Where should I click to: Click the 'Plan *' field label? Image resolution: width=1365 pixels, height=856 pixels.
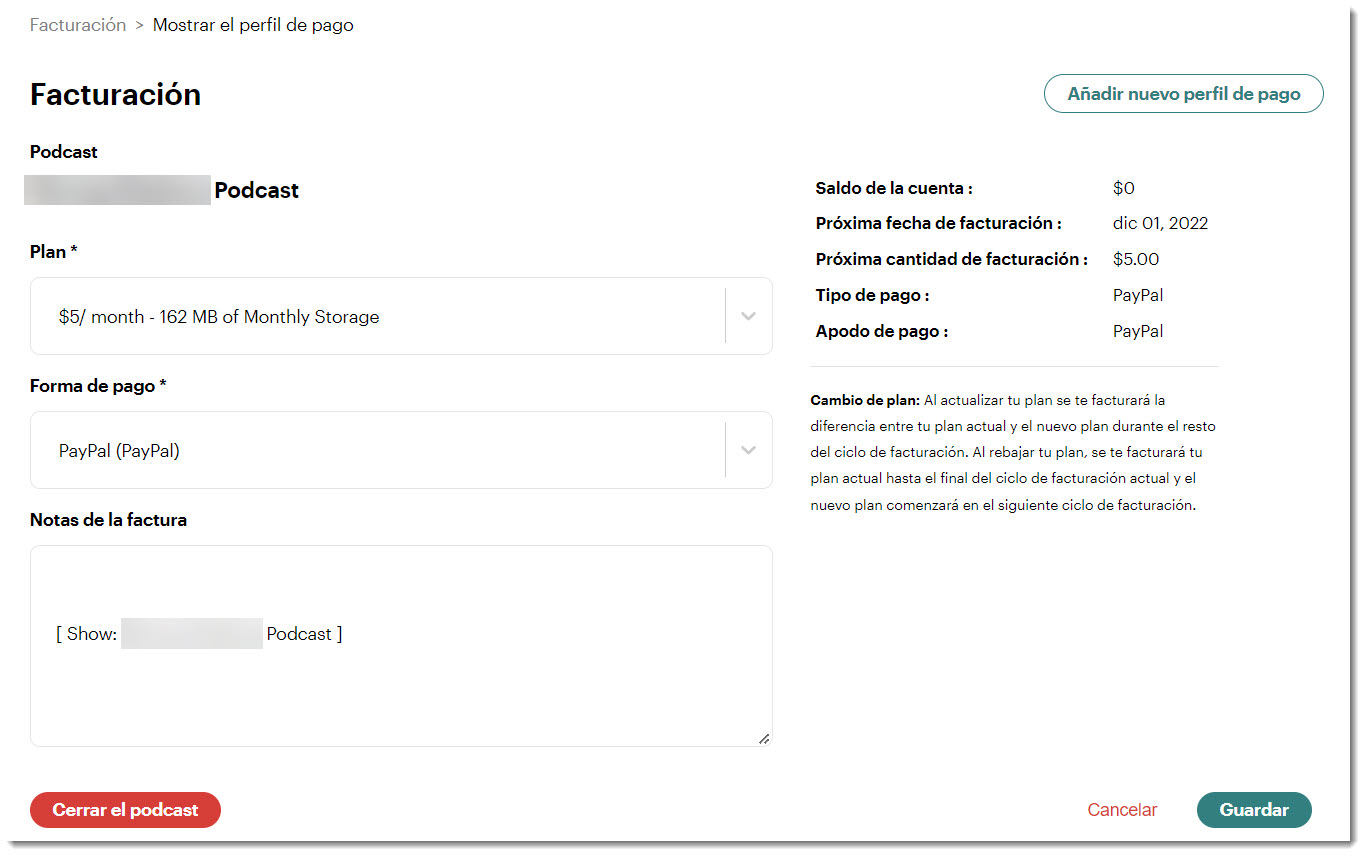click(54, 252)
